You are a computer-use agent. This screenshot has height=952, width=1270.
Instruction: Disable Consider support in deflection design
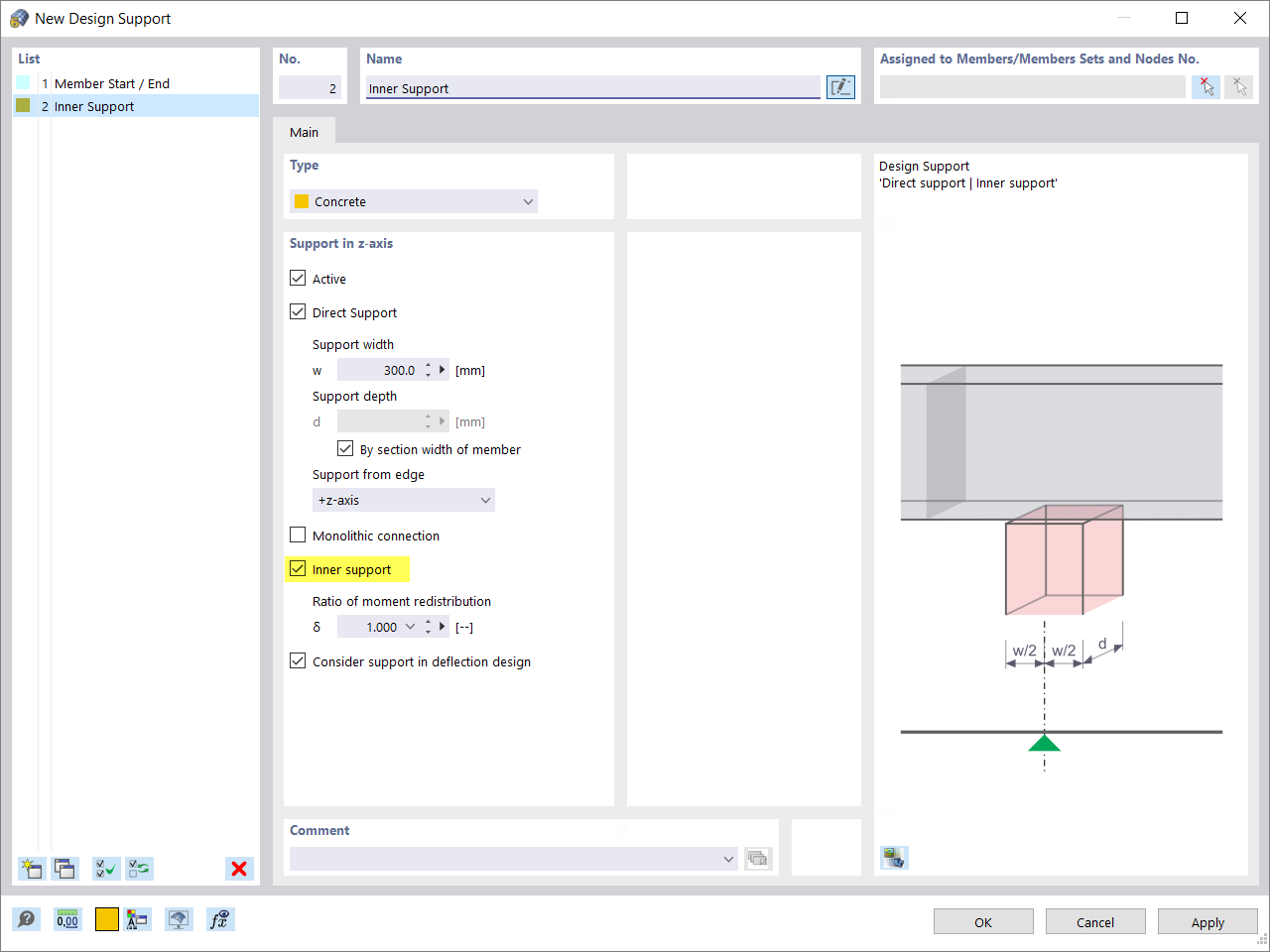(x=298, y=660)
